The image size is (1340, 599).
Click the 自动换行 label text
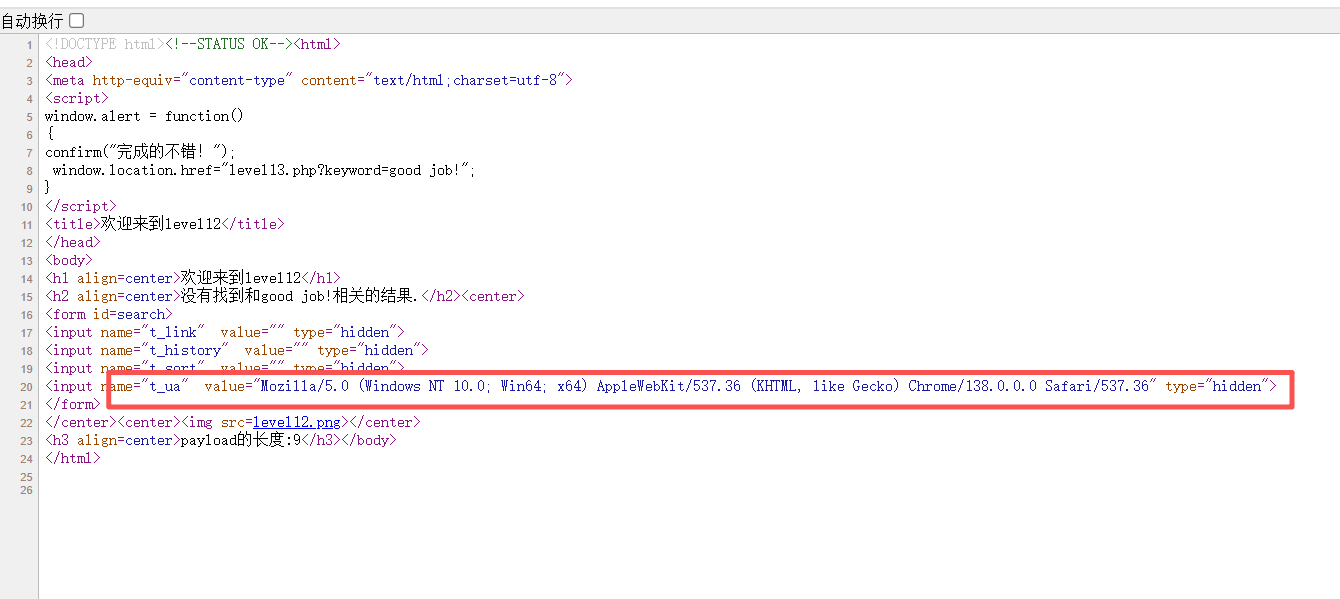pyautogui.click(x=32, y=20)
